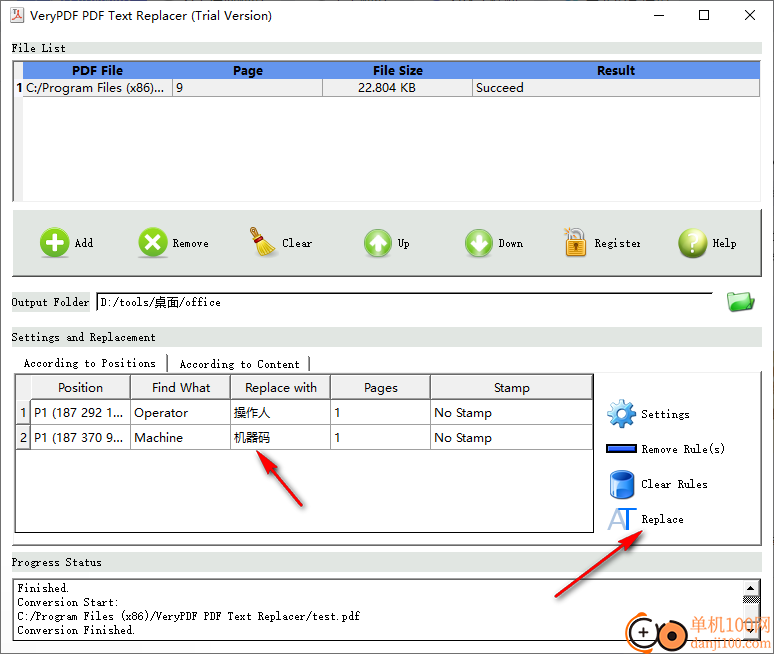Screen dimensions: 774x654
Task: Switch to According to Content tab
Action: [239, 364]
